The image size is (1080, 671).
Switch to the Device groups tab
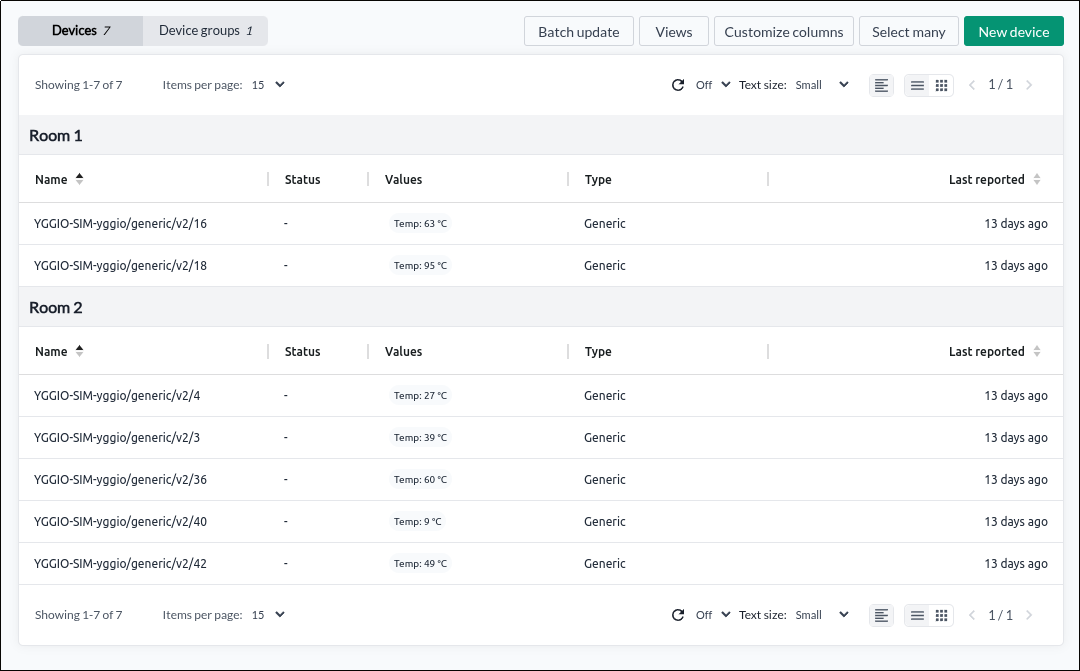[205, 31]
